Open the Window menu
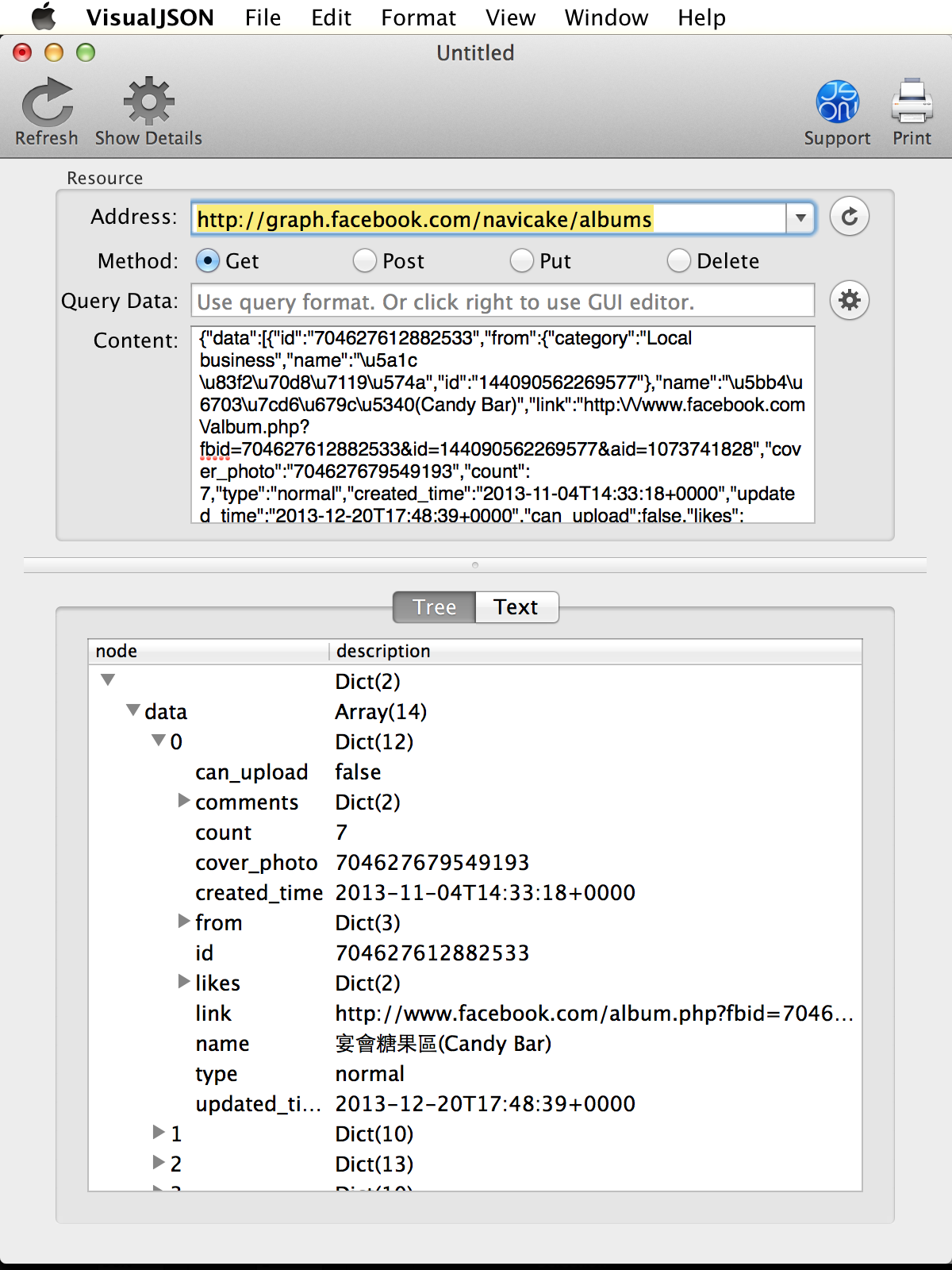This screenshot has width=952, height=1270. coord(606,17)
